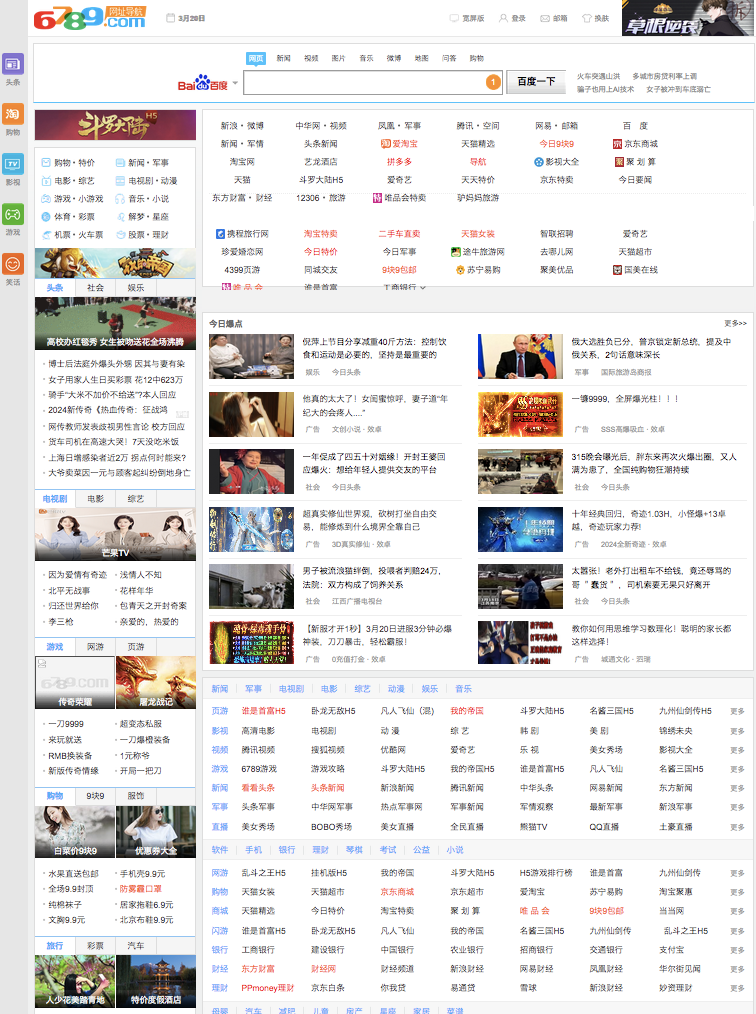Image resolution: width=756 pixels, height=1014 pixels.
Task: Open the 今日9块9 link
Action: [x=556, y=144]
